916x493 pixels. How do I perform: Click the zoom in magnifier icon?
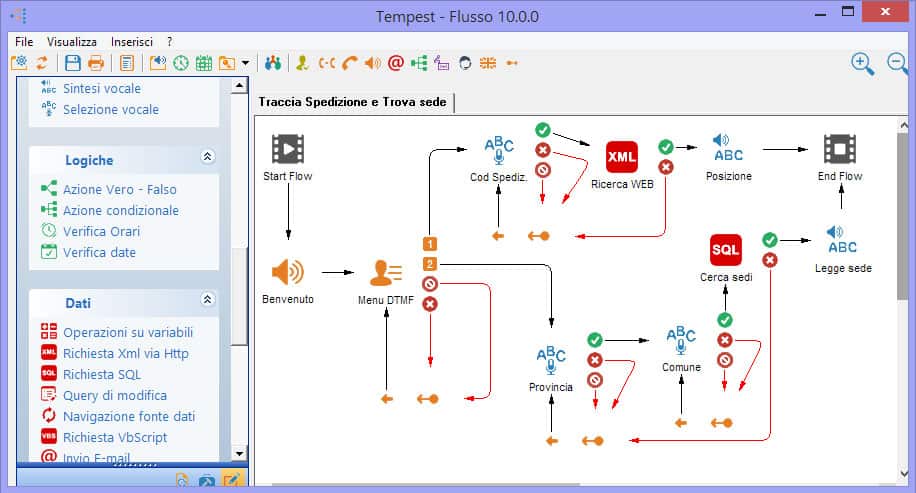click(862, 63)
